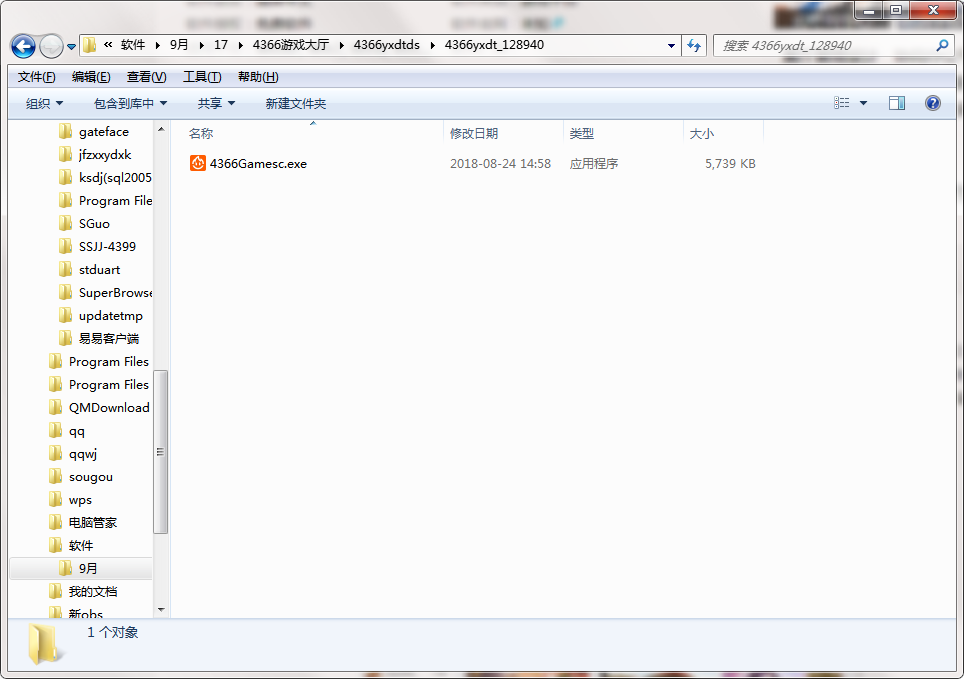Open the 文件(F) menu
Image resolution: width=964 pixels, height=679 pixels.
[x=36, y=77]
